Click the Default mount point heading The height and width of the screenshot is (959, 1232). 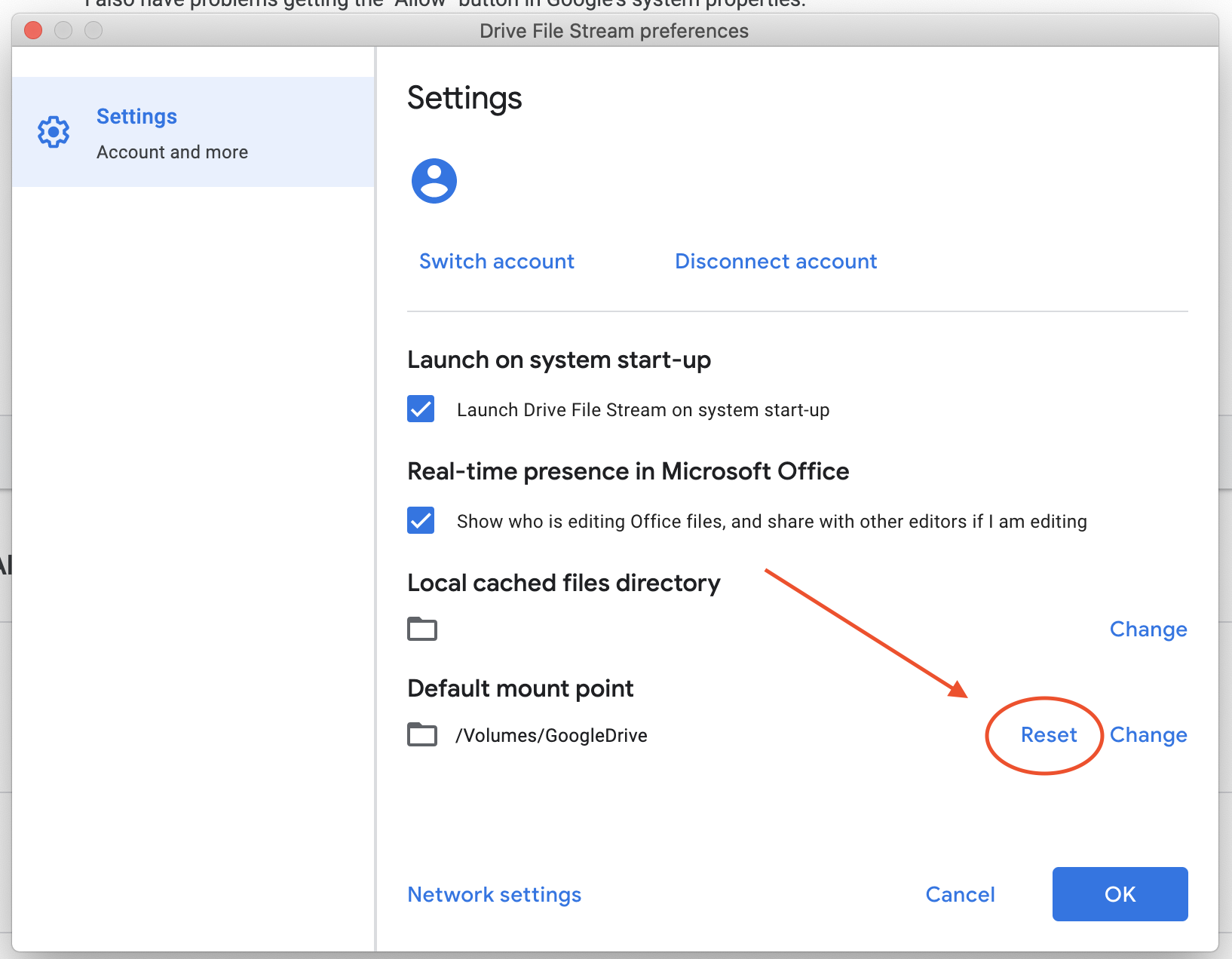[520, 688]
